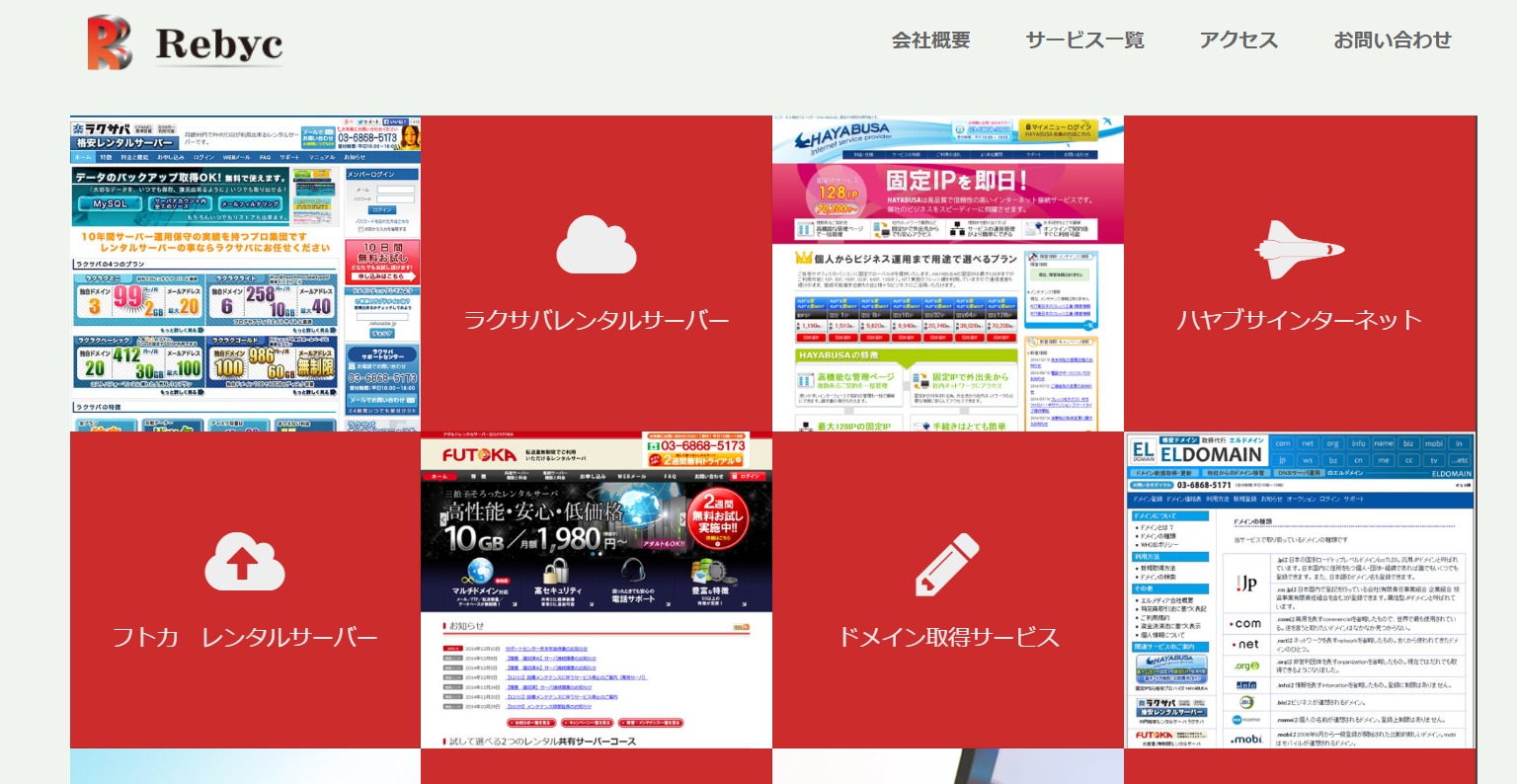The image size is (1517, 784).
Task: Open the お問い合わせ page
Action: point(1393,40)
